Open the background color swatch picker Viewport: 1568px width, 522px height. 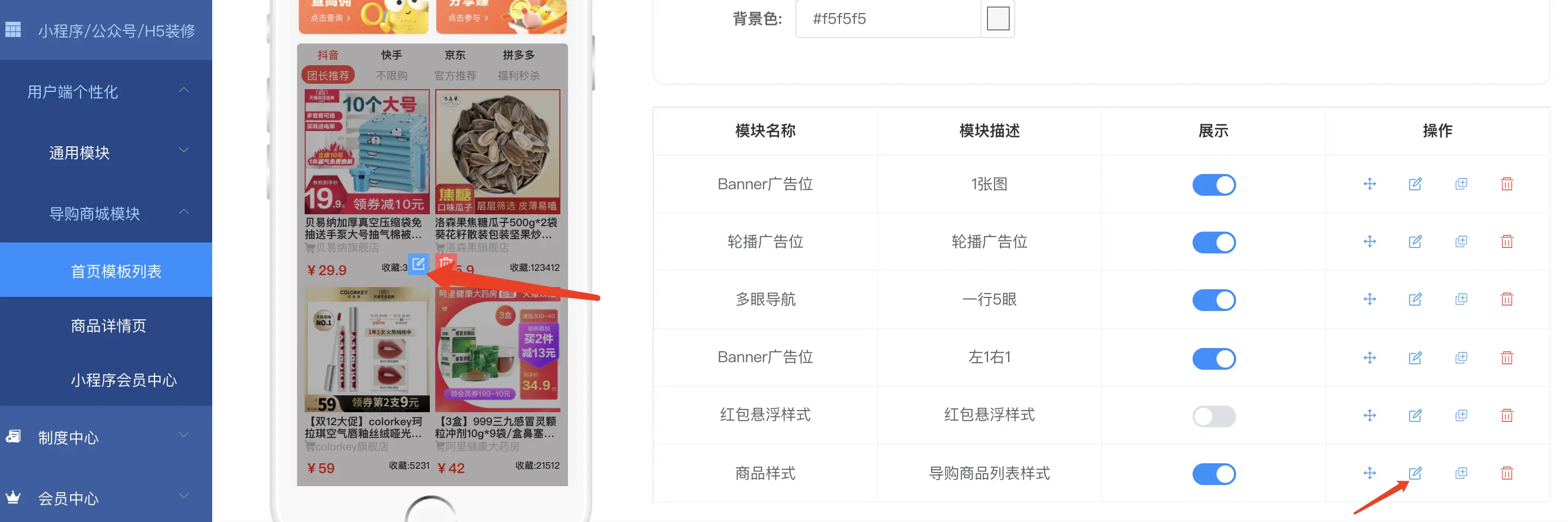tap(998, 18)
